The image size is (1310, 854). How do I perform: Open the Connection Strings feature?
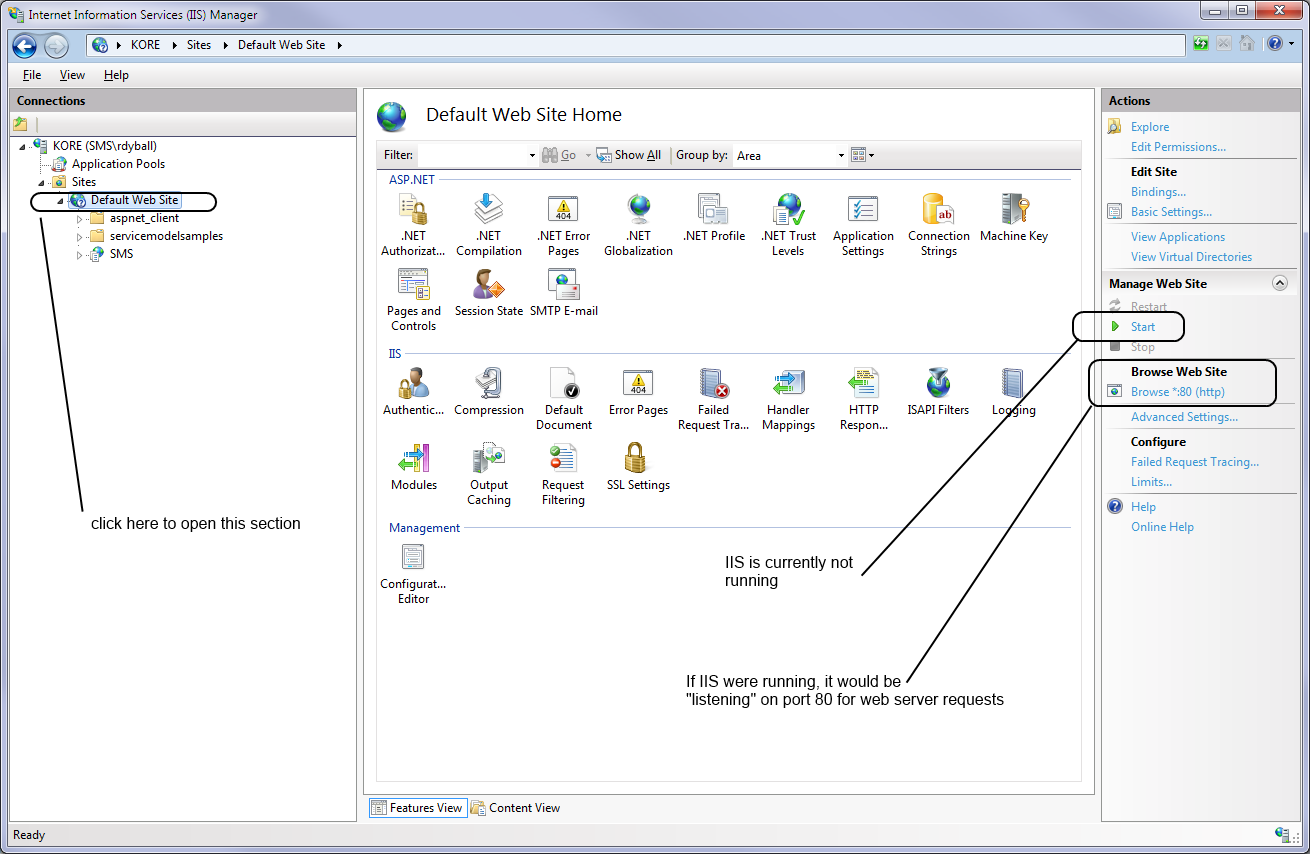point(938,211)
